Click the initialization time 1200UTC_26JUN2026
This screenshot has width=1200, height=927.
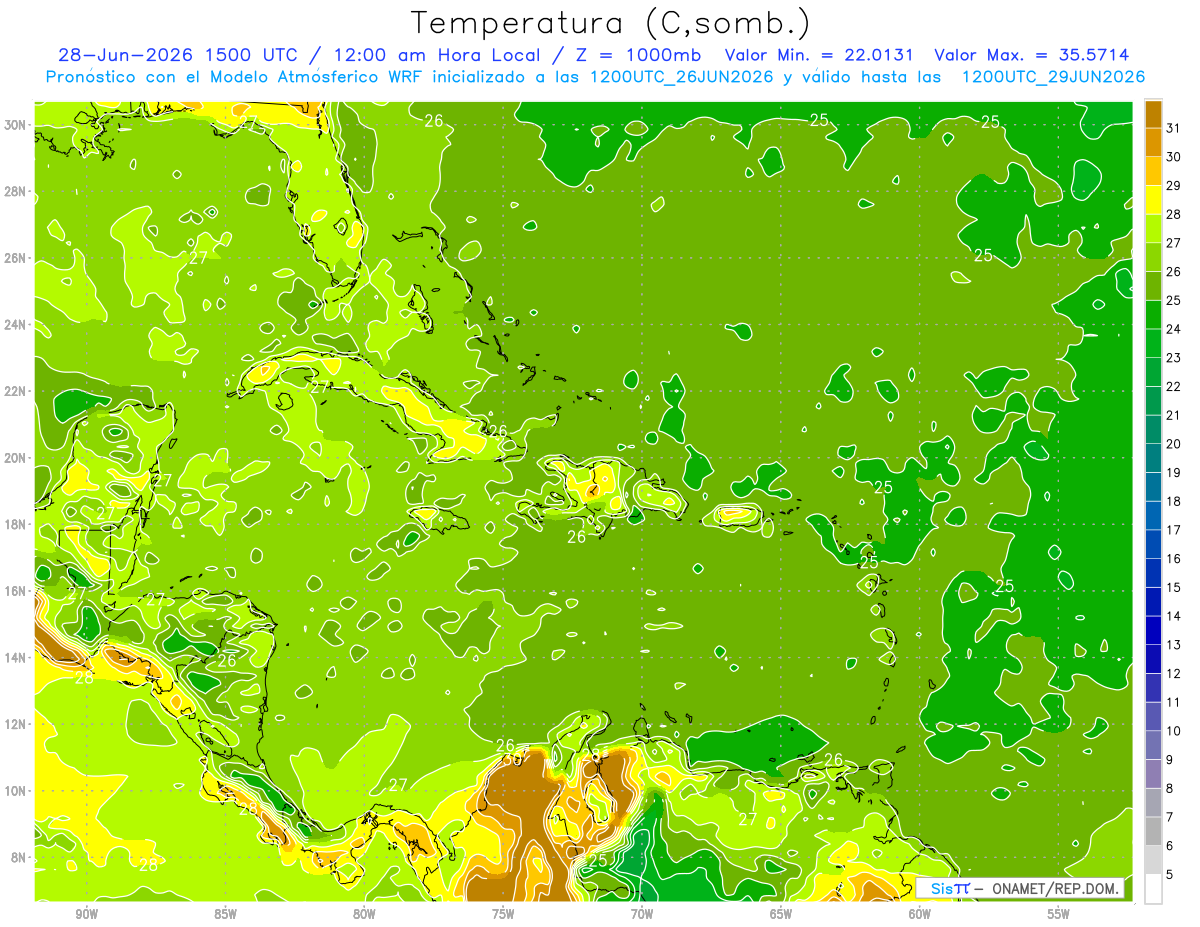coord(682,77)
